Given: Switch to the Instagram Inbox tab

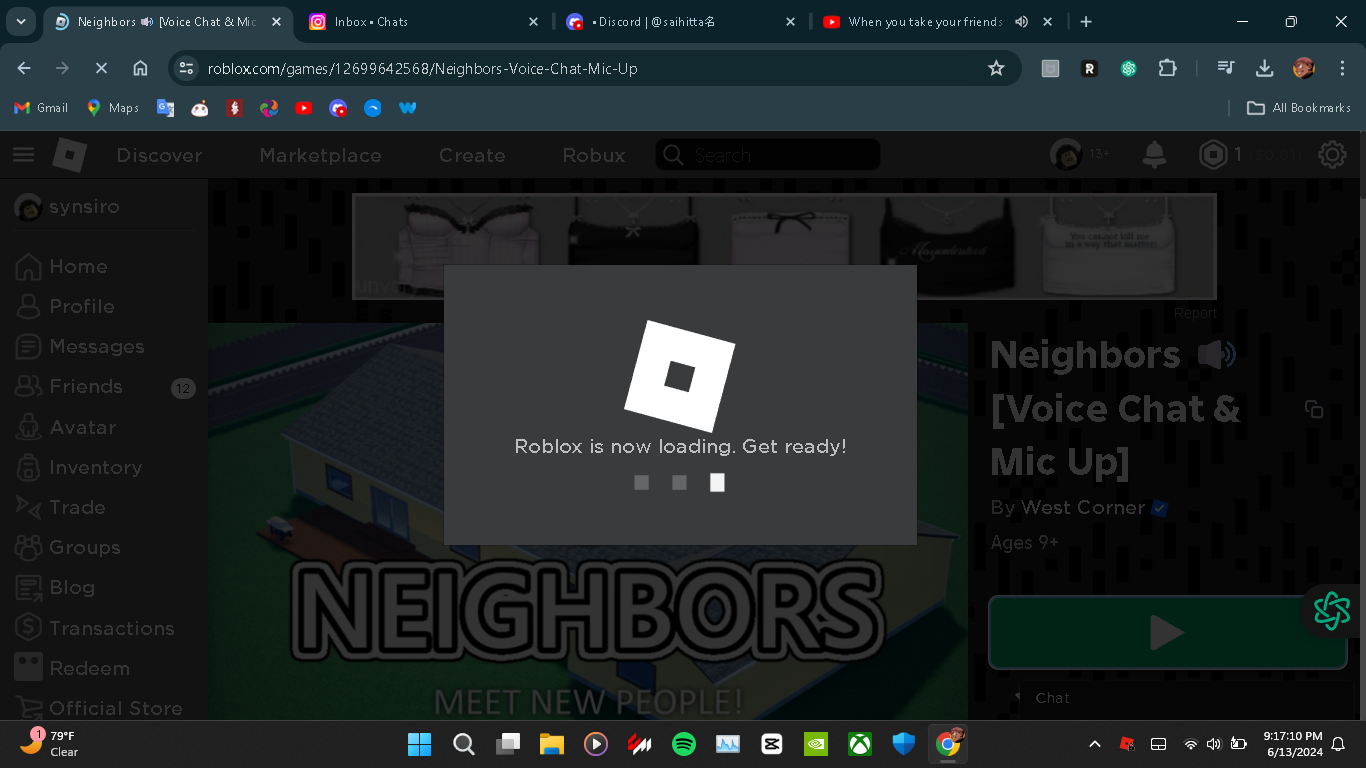Looking at the screenshot, I should click(x=425, y=21).
